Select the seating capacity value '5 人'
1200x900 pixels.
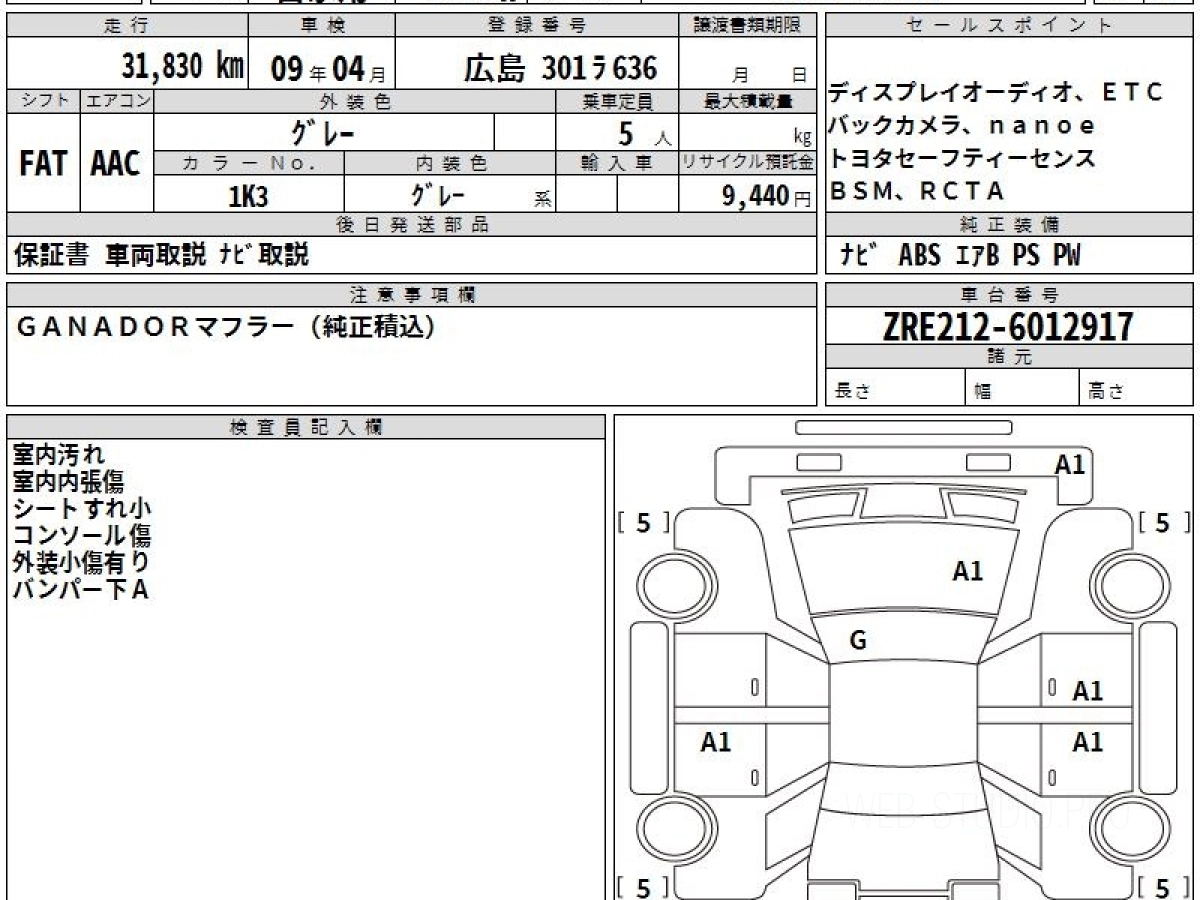[x=644, y=133]
